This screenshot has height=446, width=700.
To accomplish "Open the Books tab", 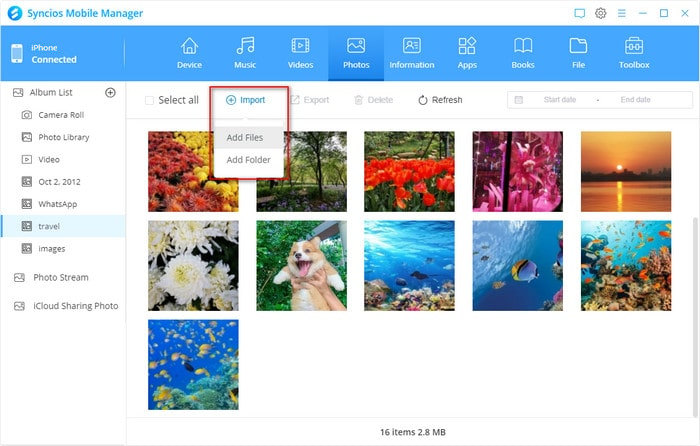I will [x=523, y=54].
